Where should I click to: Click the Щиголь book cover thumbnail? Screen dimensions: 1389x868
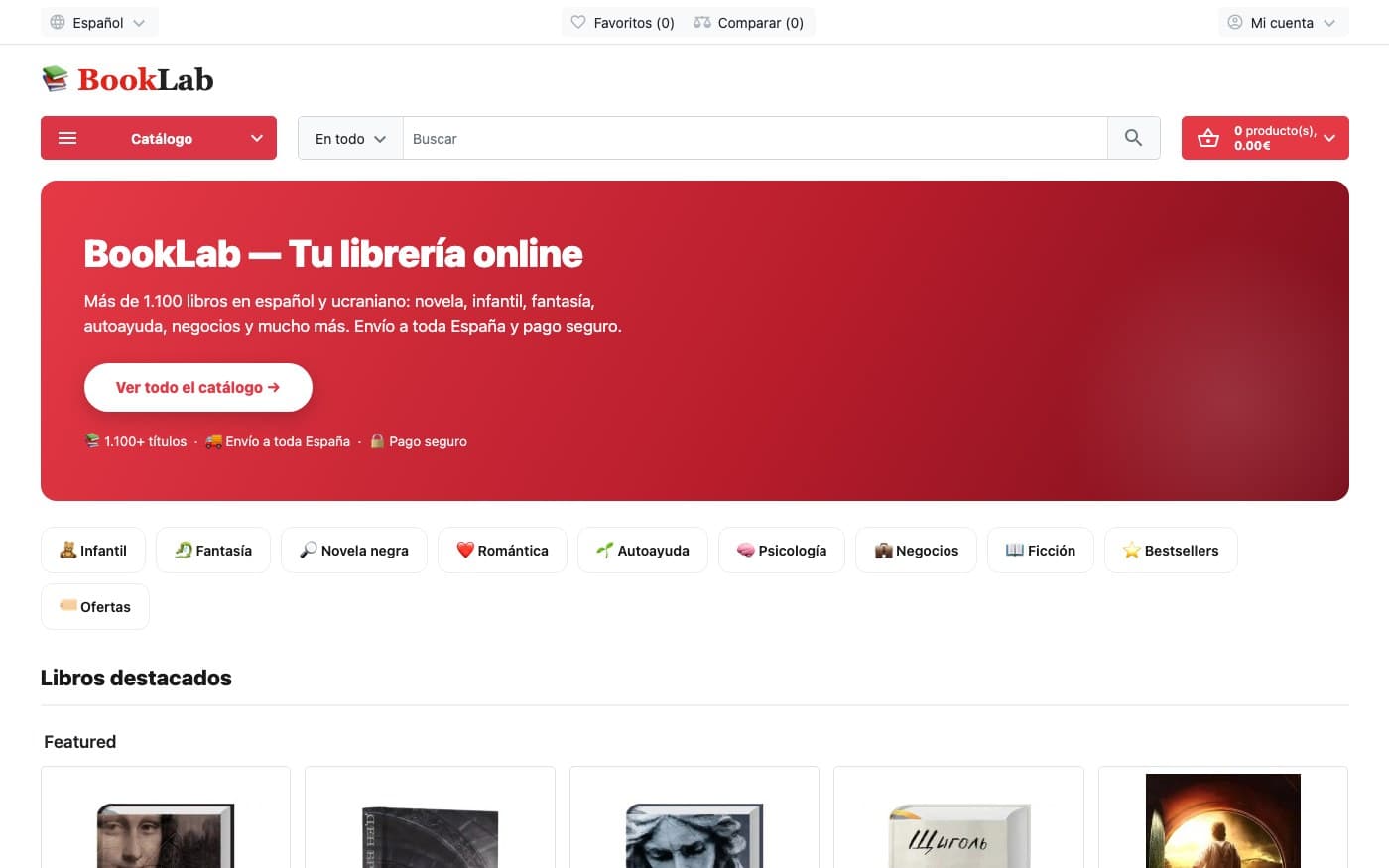pos(958,835)
